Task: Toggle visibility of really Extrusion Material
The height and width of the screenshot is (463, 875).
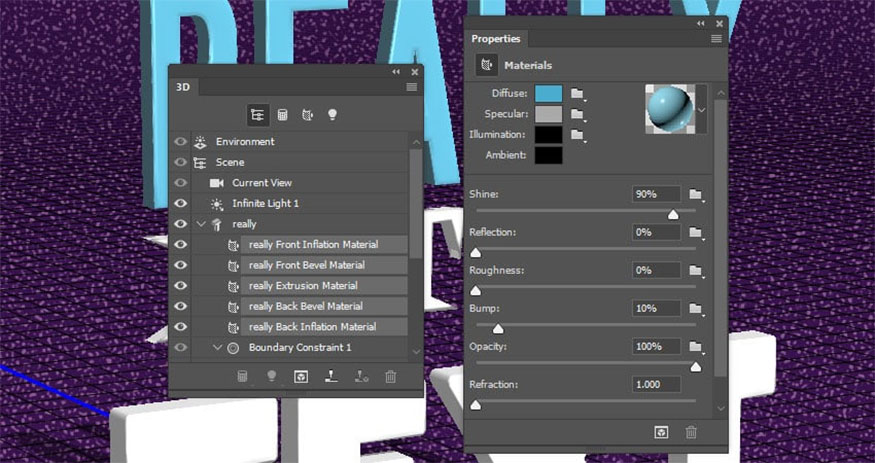Action: (x=181, y=286)
